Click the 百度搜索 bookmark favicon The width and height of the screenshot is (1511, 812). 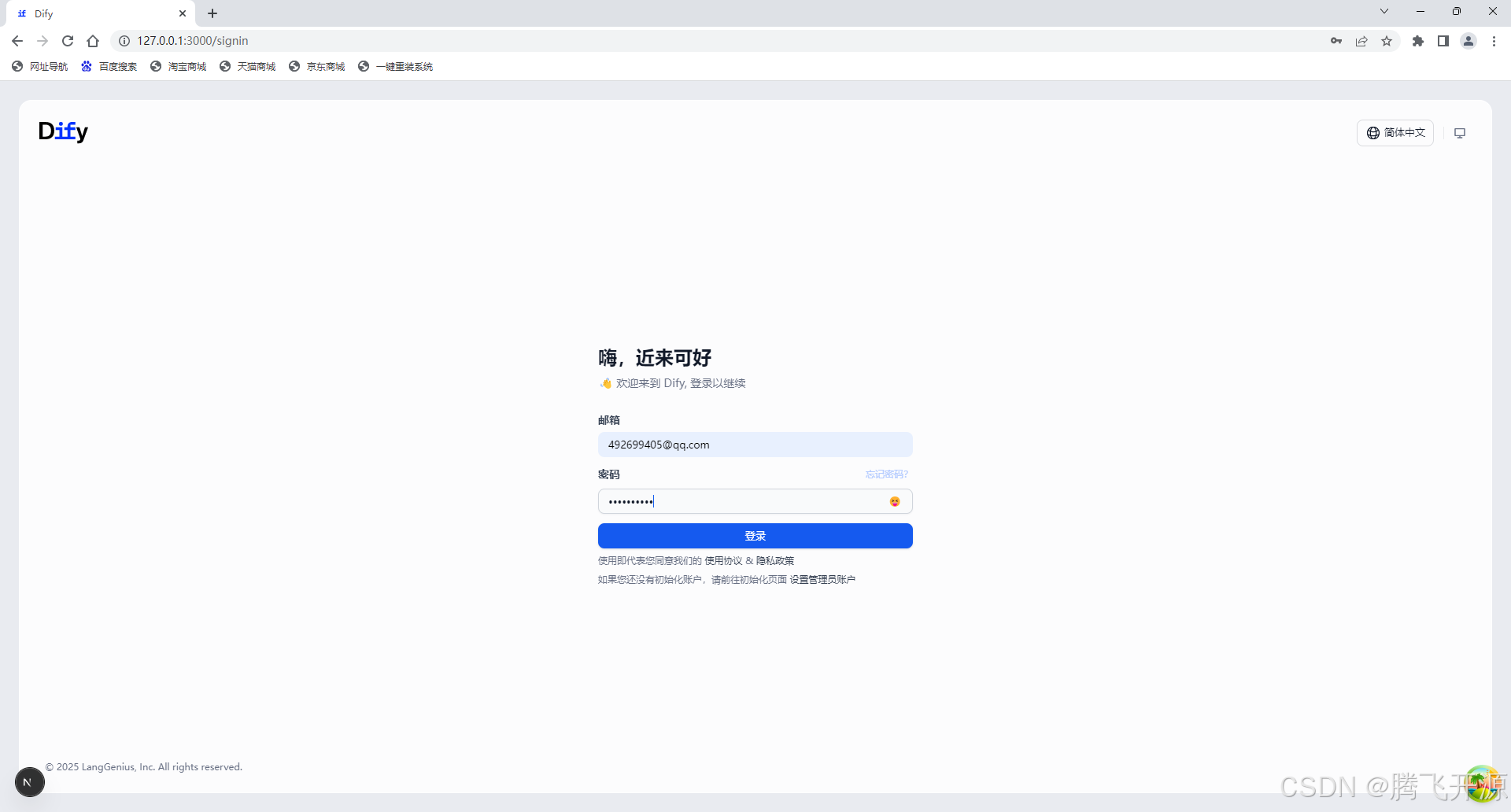click(87, 66)
